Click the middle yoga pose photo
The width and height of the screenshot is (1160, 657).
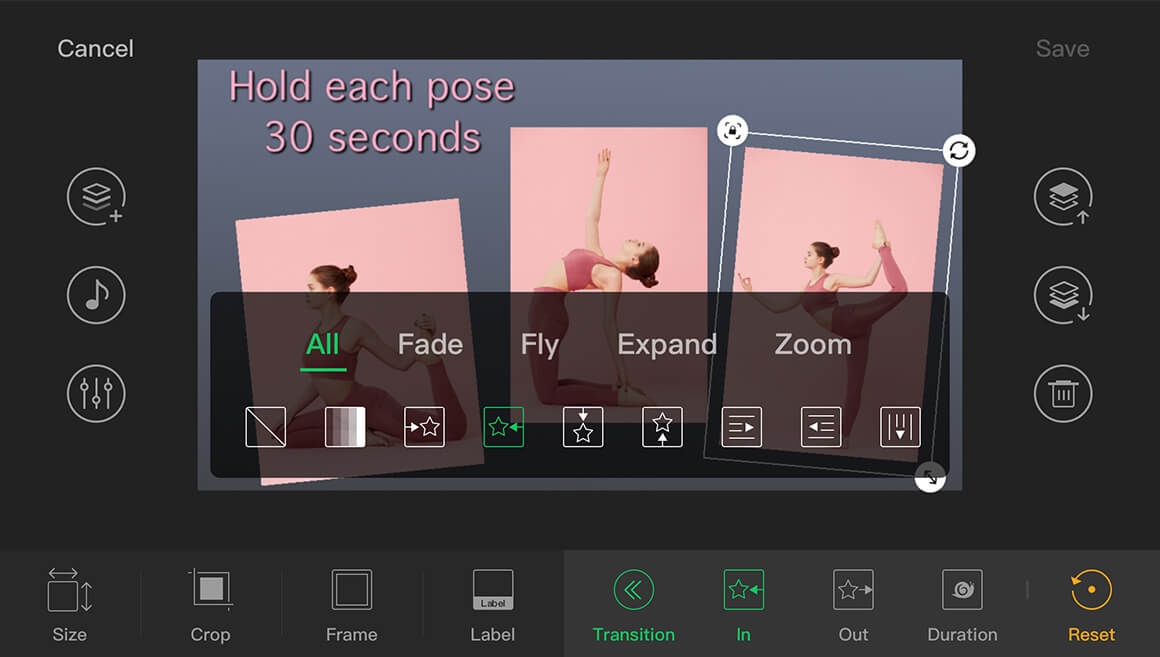tap(608, 210)
